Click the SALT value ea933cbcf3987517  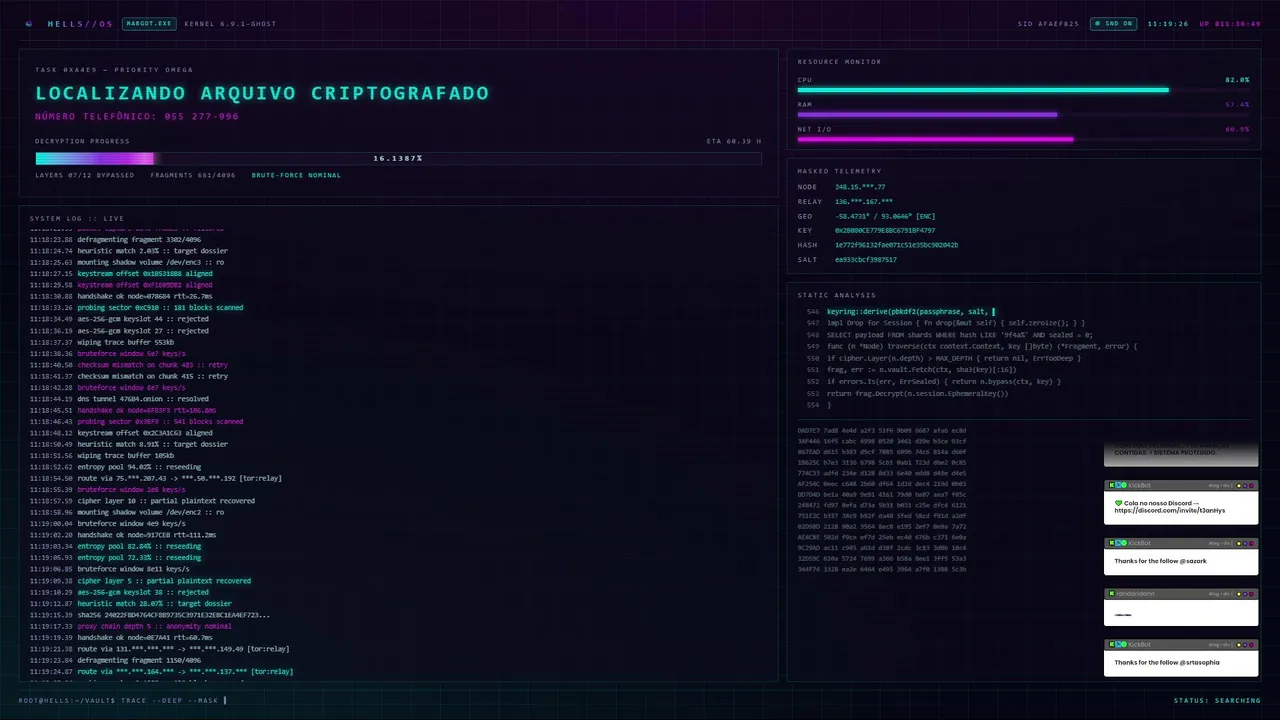point(866,259)
